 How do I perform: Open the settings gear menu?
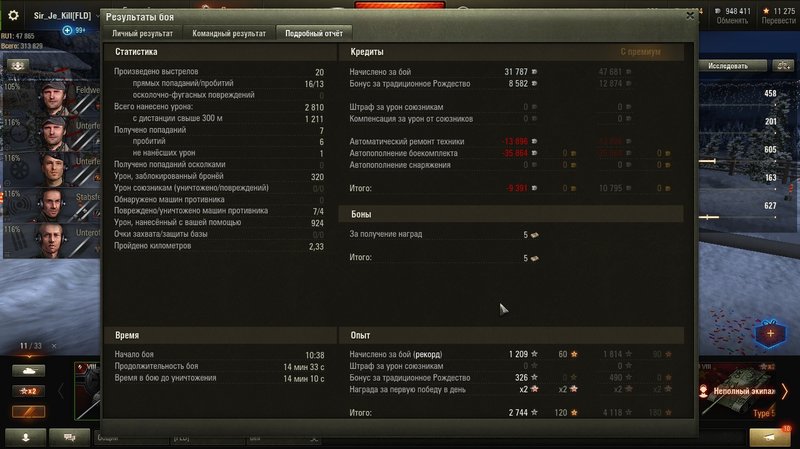tap(13, 15)
